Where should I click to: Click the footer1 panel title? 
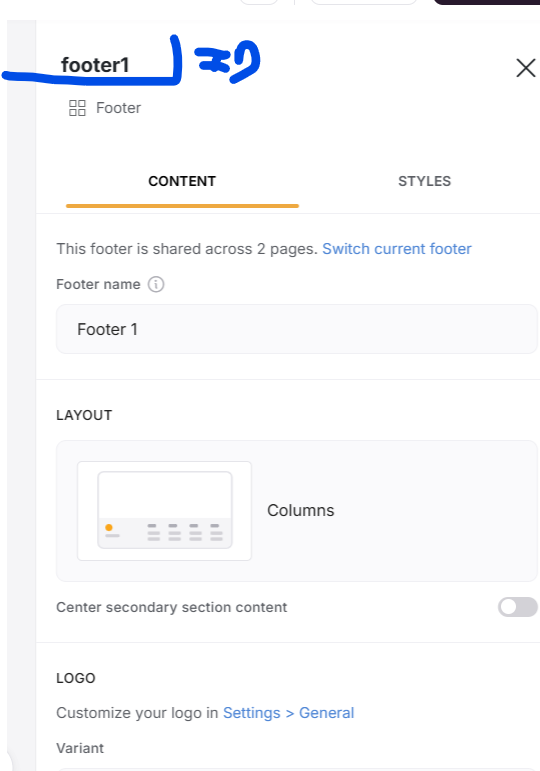point(95,65)
